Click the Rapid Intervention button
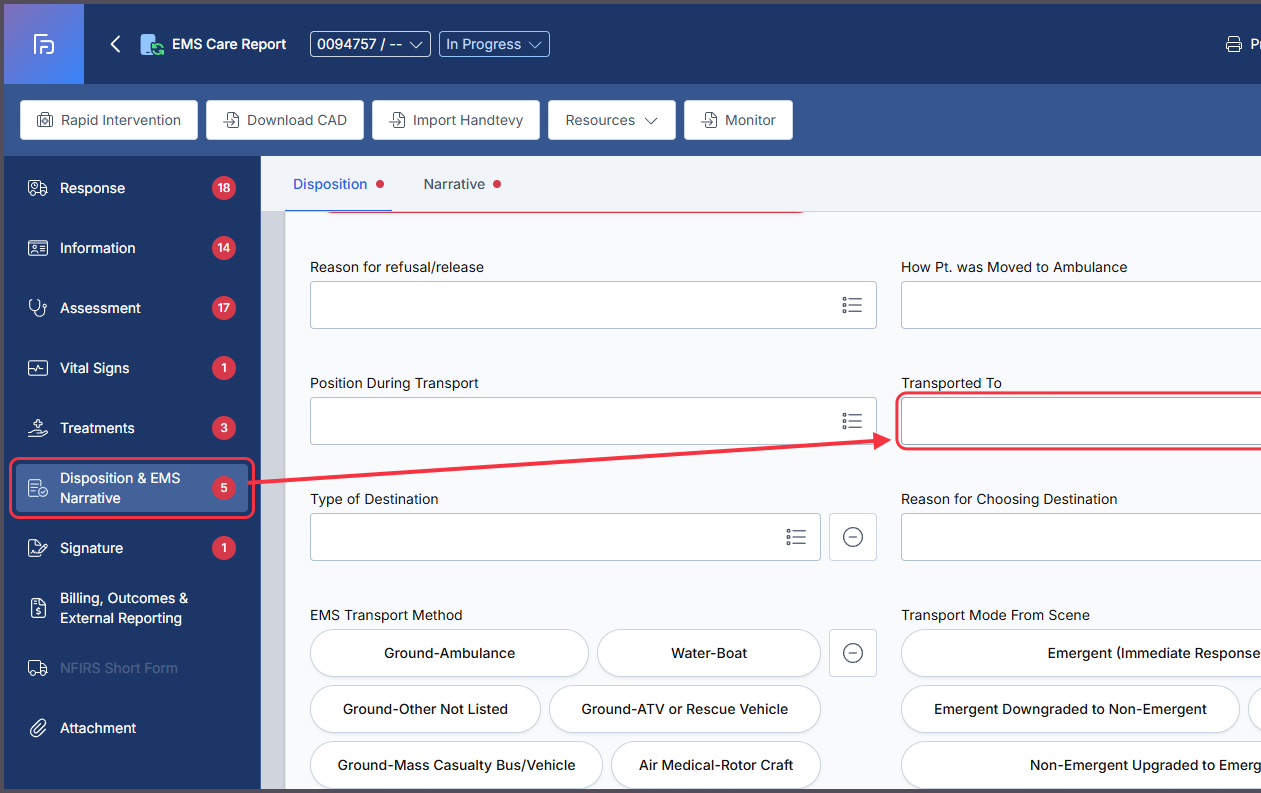Viewport: 1261px width, 793px height. (109, 120)
